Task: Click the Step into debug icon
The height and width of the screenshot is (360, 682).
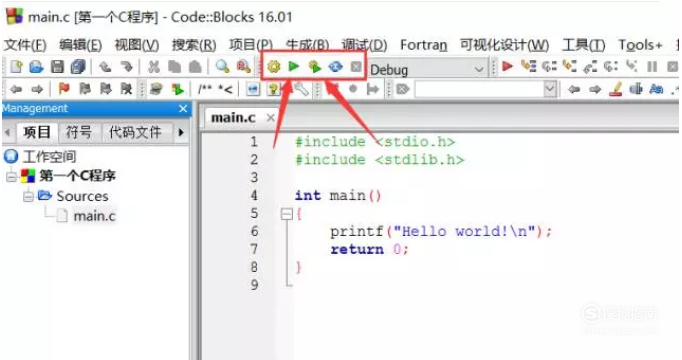Action: 569,66
